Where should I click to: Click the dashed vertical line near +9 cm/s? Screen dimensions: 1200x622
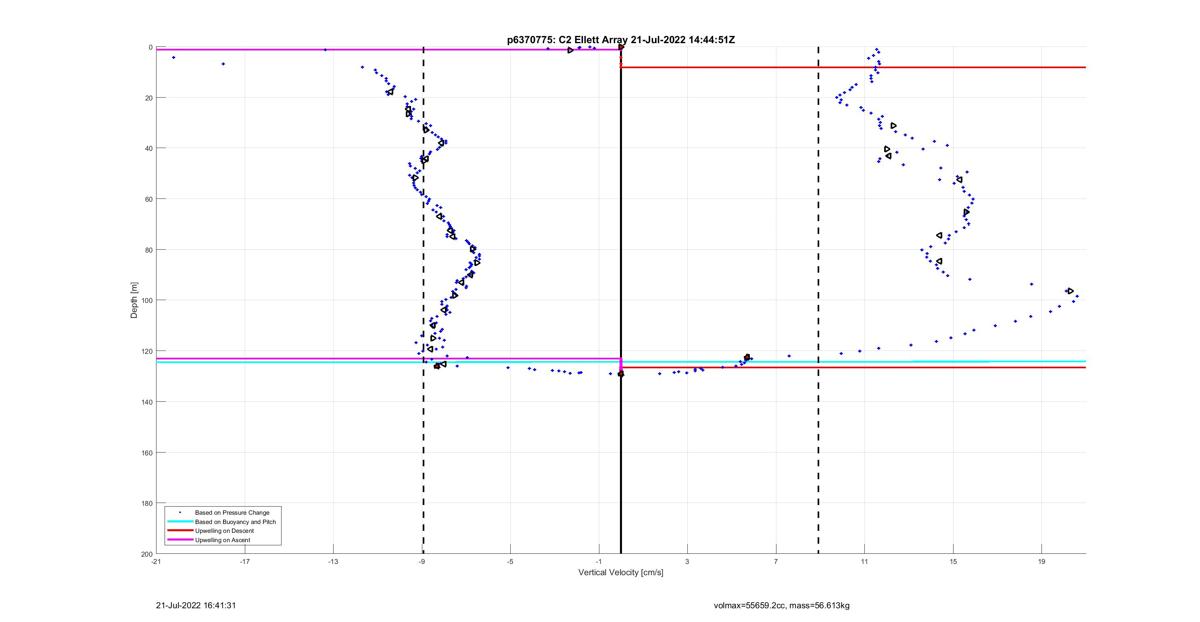[x=818, y=300]
